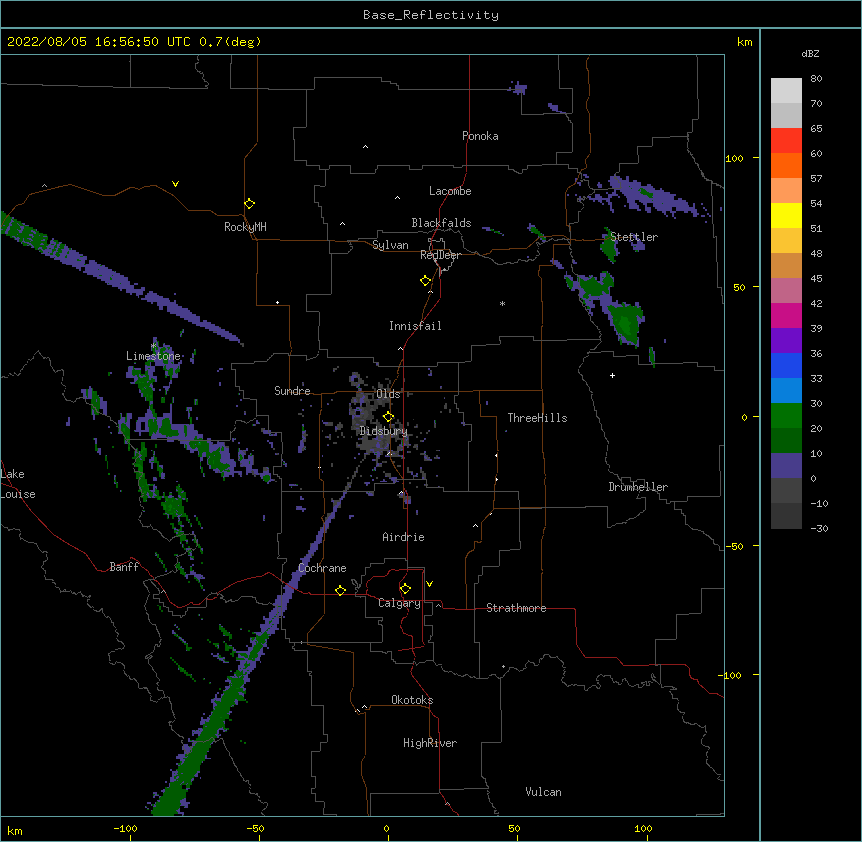Click the HighRiver town label
862x842 pixels.
pos(430,743)
